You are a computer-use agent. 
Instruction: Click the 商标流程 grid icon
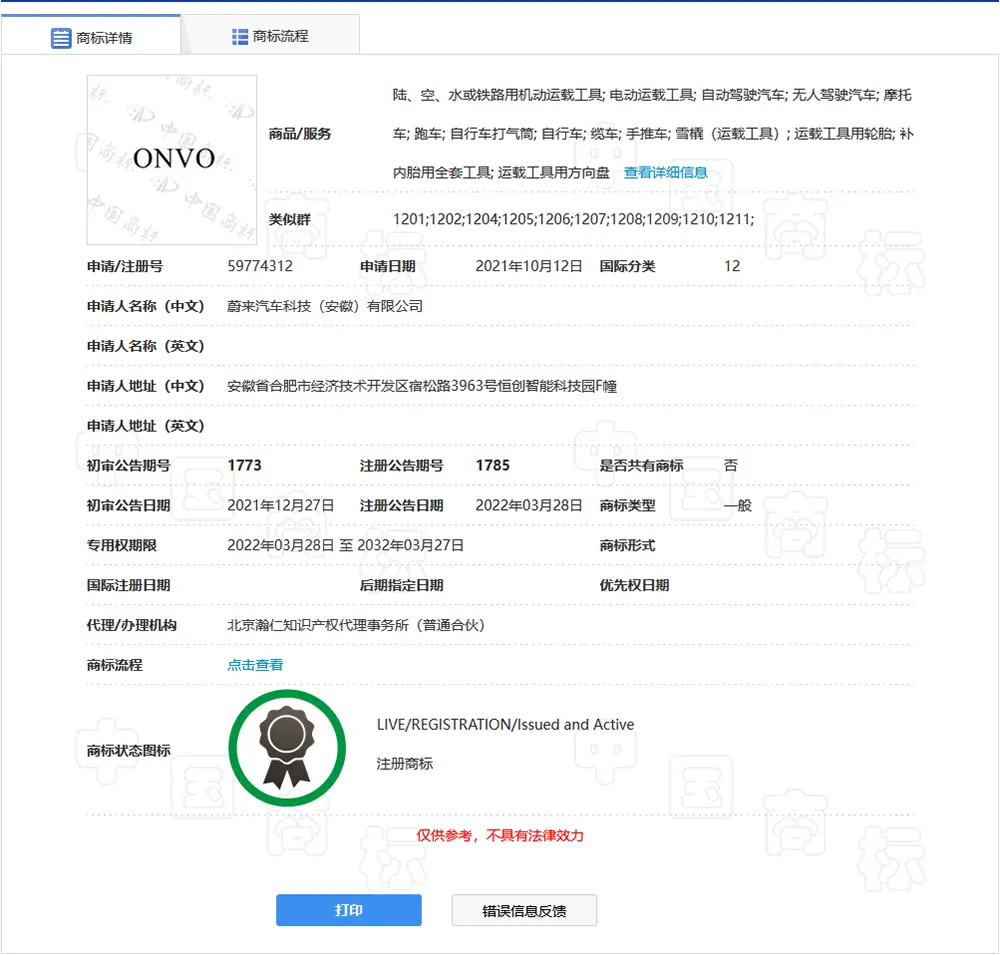pyautogui.click(x=240, y=37)
